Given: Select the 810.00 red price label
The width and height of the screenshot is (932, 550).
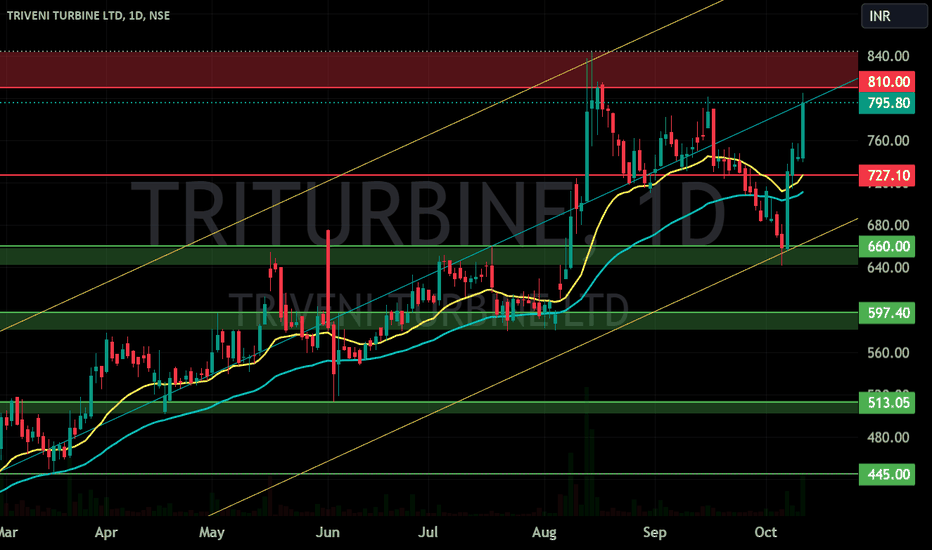Looking at the screenshot, I should point(887,81).
